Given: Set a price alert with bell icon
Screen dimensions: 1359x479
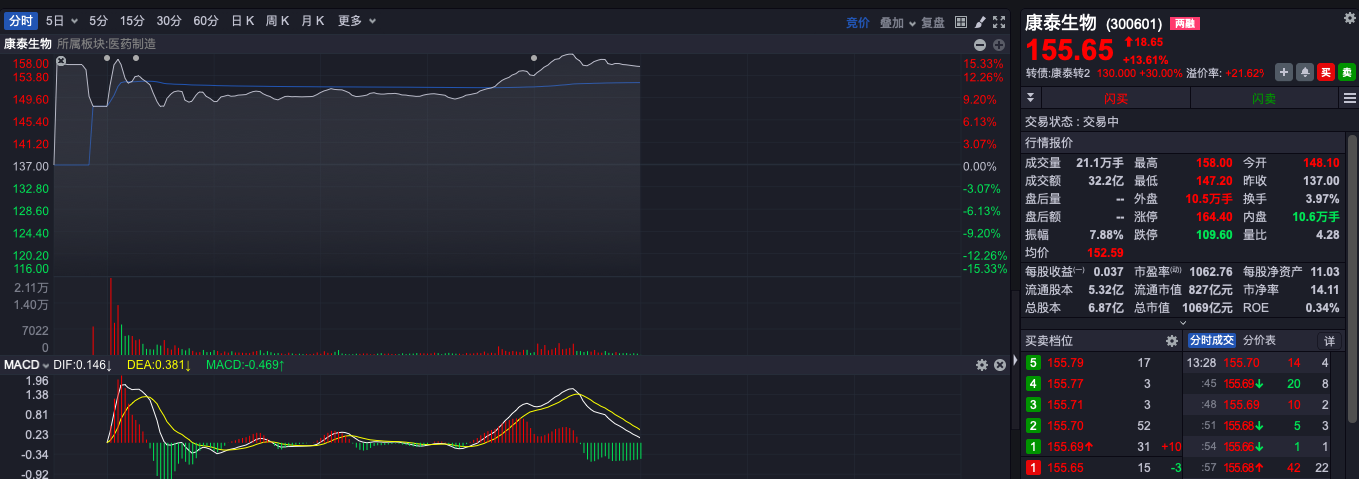Looking at the screenshot, I should (1305, 72).
